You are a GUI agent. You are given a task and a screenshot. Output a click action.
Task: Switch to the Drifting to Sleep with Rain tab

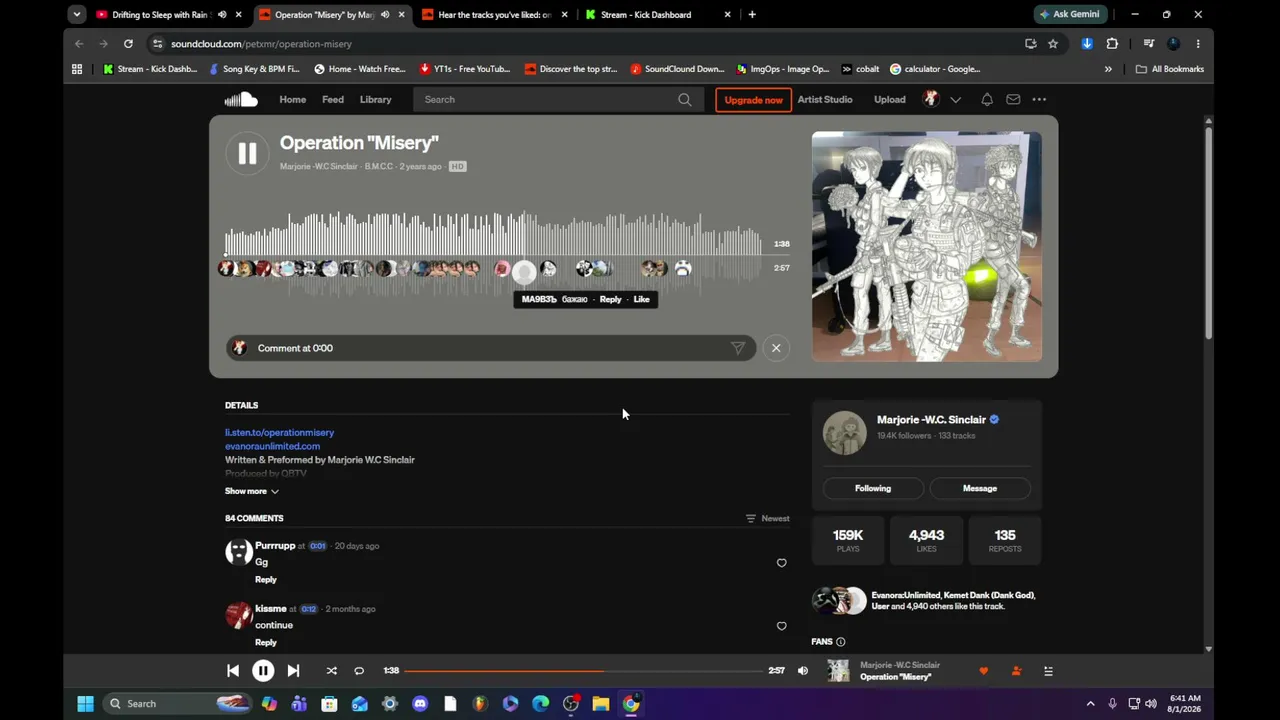click(169, 15)
